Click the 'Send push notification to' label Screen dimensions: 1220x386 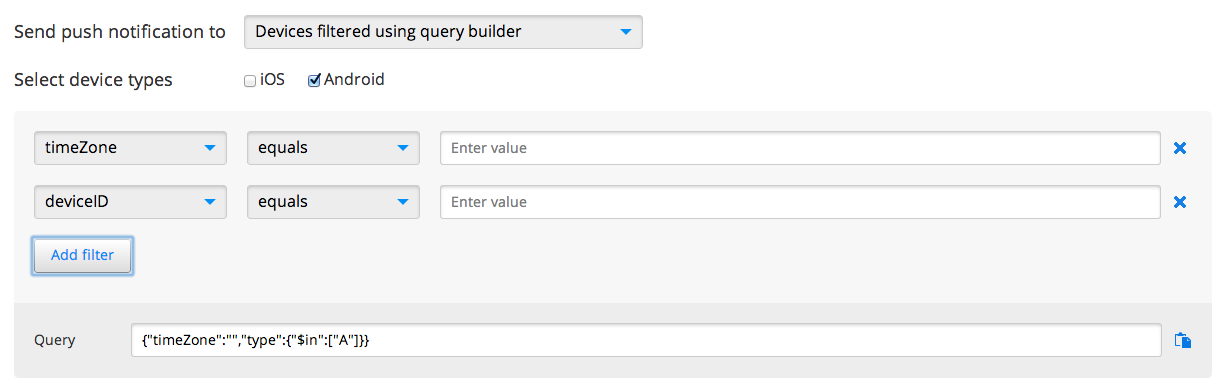[120, 32]
